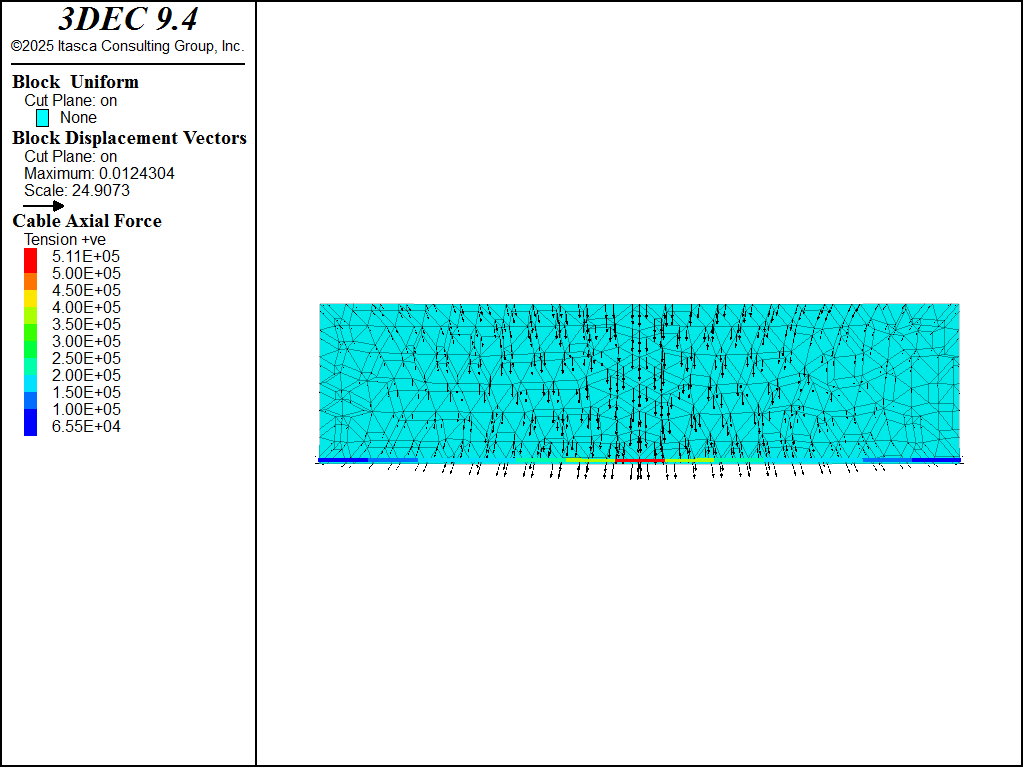This screenshot has height=768, width=1024.
Task: Select the Block Uniform legend heading
Action: (x=75, y=82)
